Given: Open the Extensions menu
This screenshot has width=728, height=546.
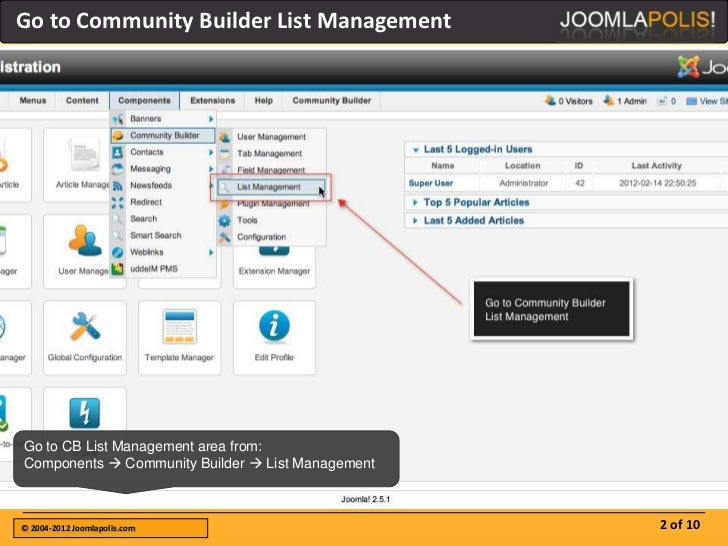Looking at the screenshot, I should point(213,100).
